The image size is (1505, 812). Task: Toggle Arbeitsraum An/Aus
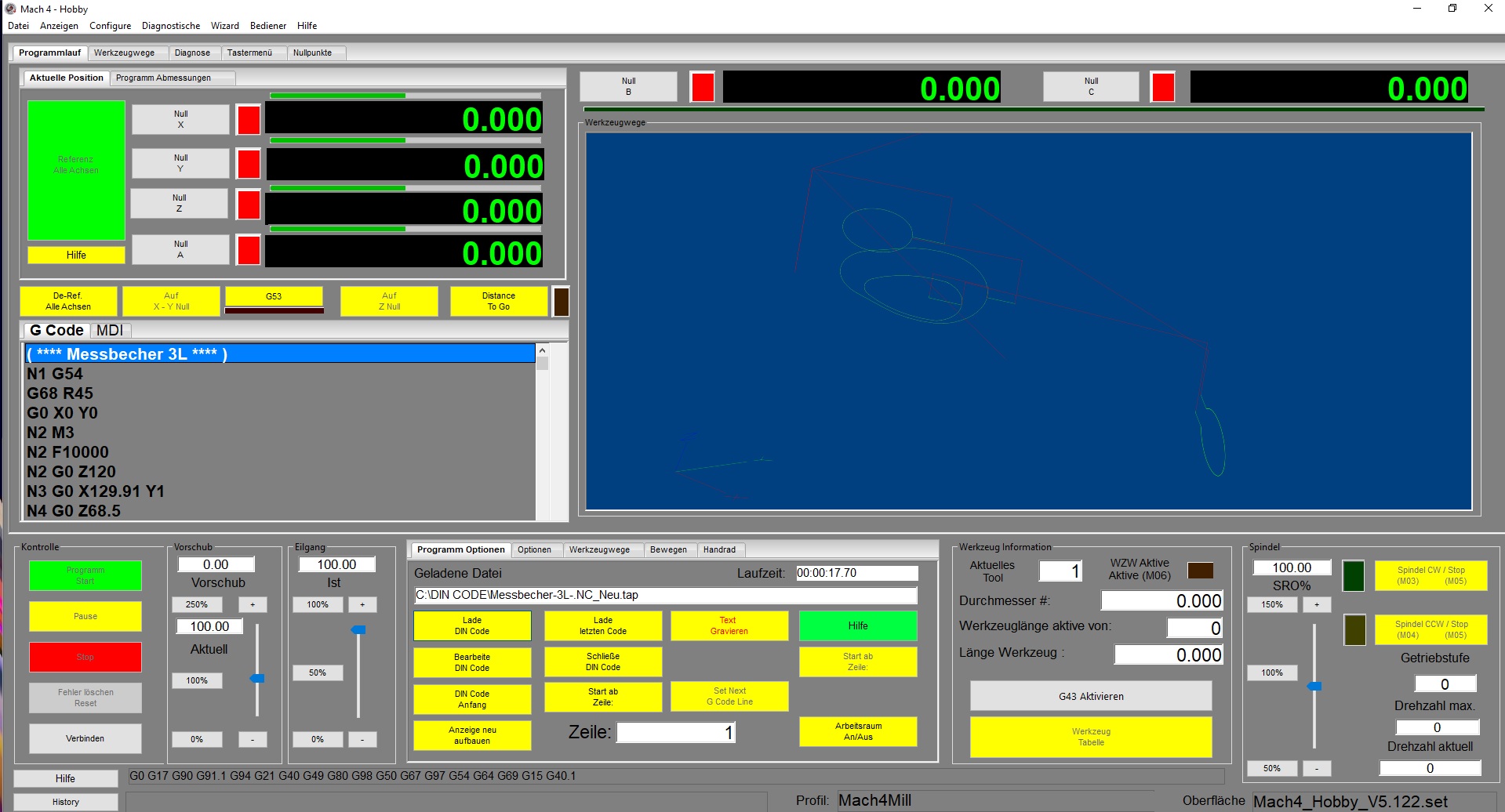(857, 731)
